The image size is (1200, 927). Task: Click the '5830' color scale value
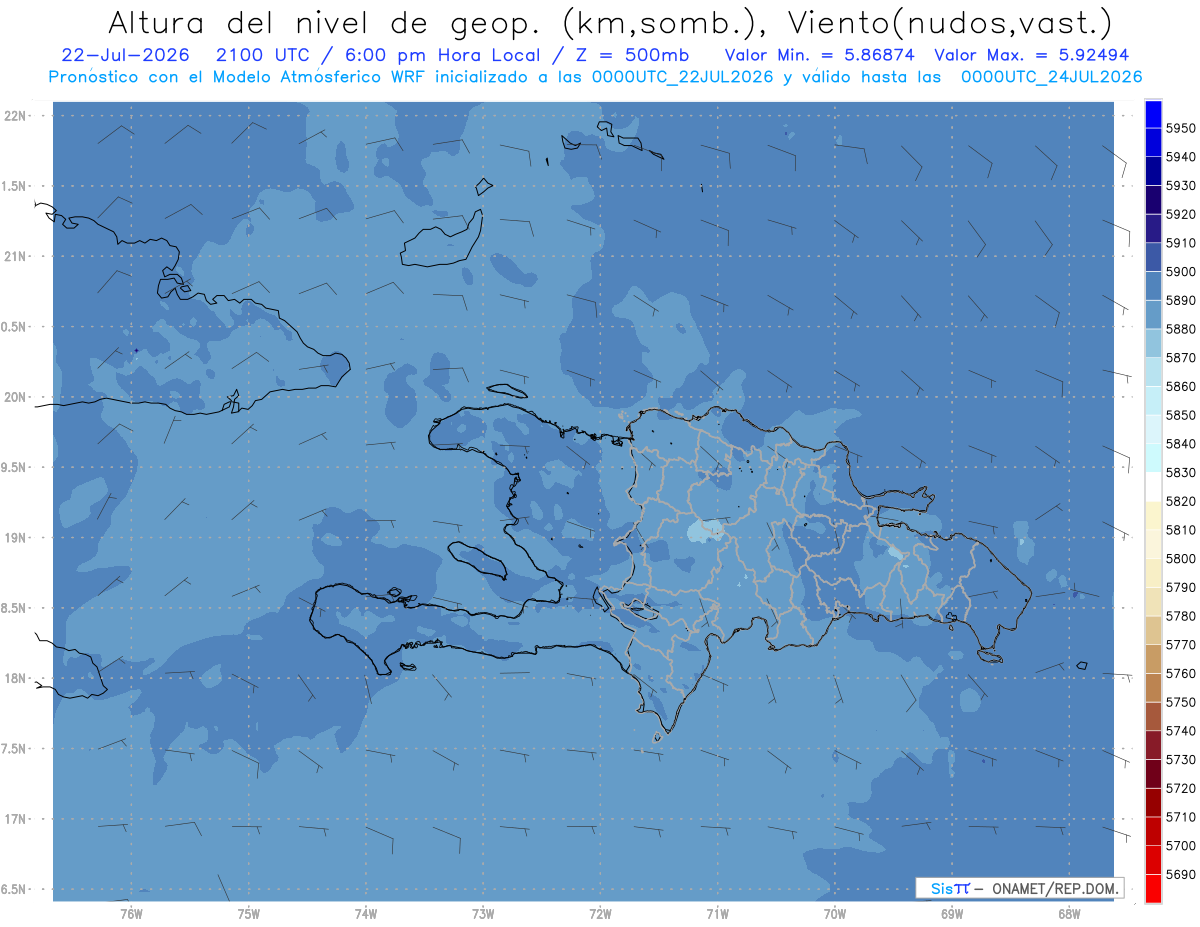1181,473
